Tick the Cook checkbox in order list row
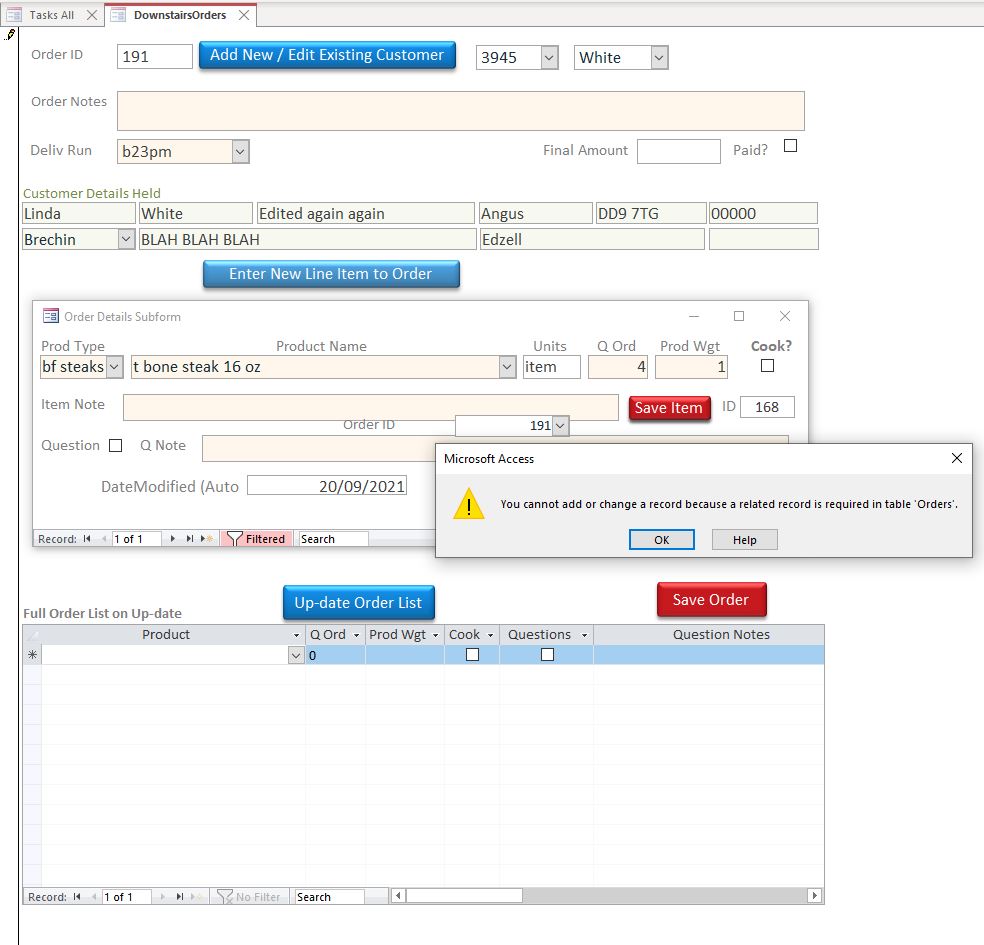The image size is (984, 945). 473,654
